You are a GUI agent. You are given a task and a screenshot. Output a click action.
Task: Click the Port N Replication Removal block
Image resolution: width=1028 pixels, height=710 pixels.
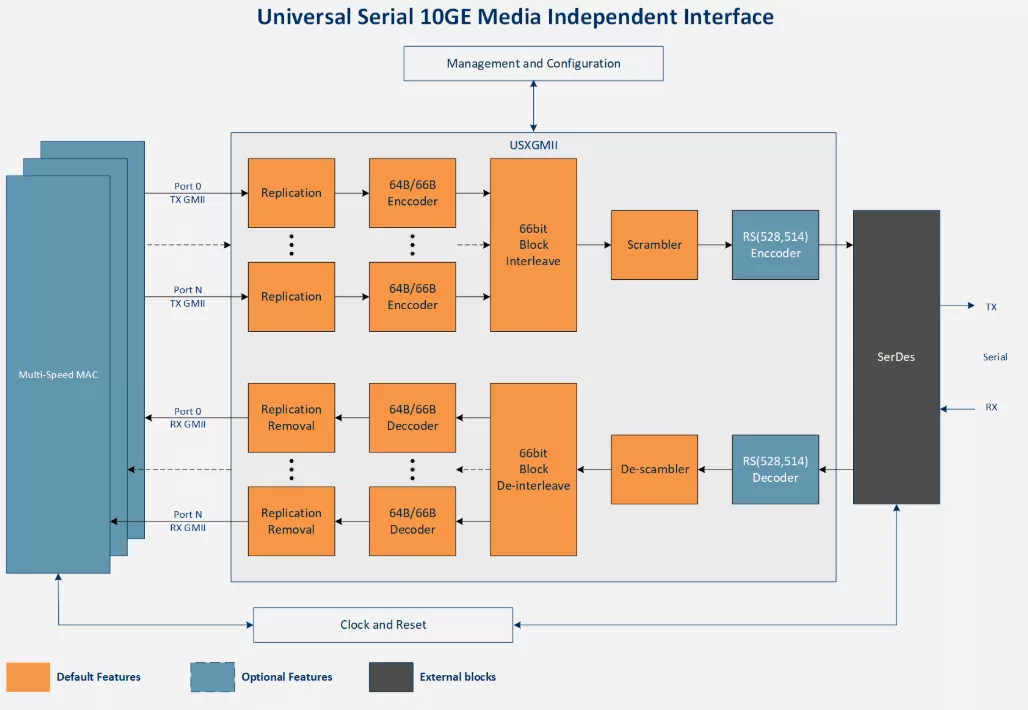click(x=291, y=521)
